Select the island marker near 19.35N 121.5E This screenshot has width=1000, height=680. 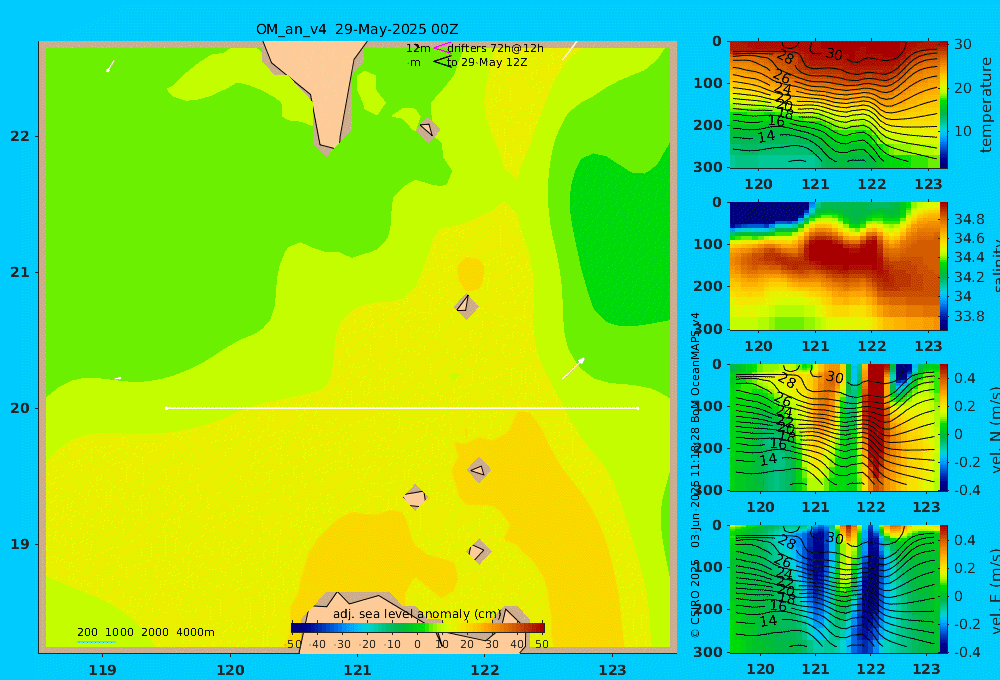(415, 497)
